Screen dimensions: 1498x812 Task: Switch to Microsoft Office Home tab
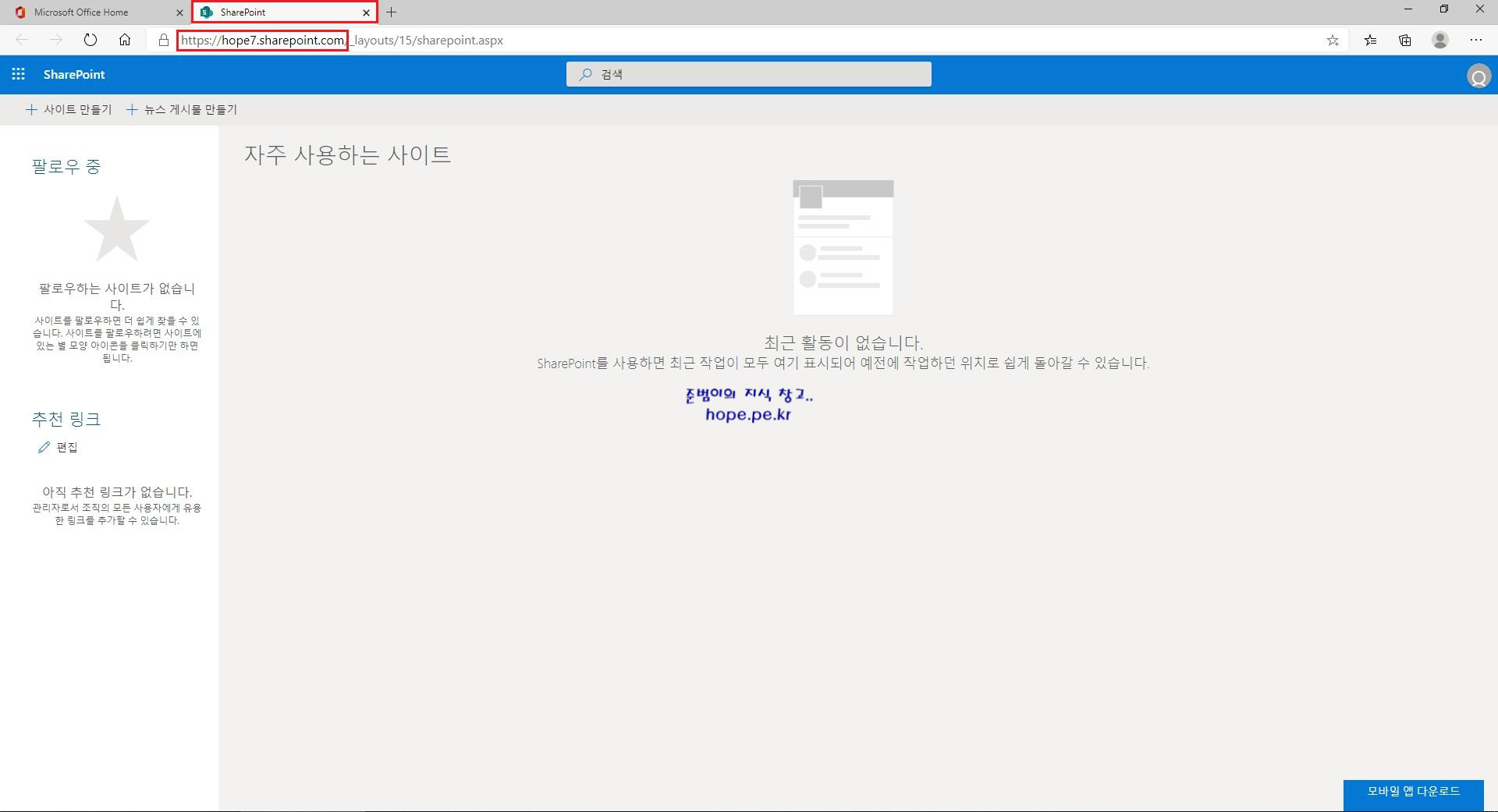[x=94, y=12]
